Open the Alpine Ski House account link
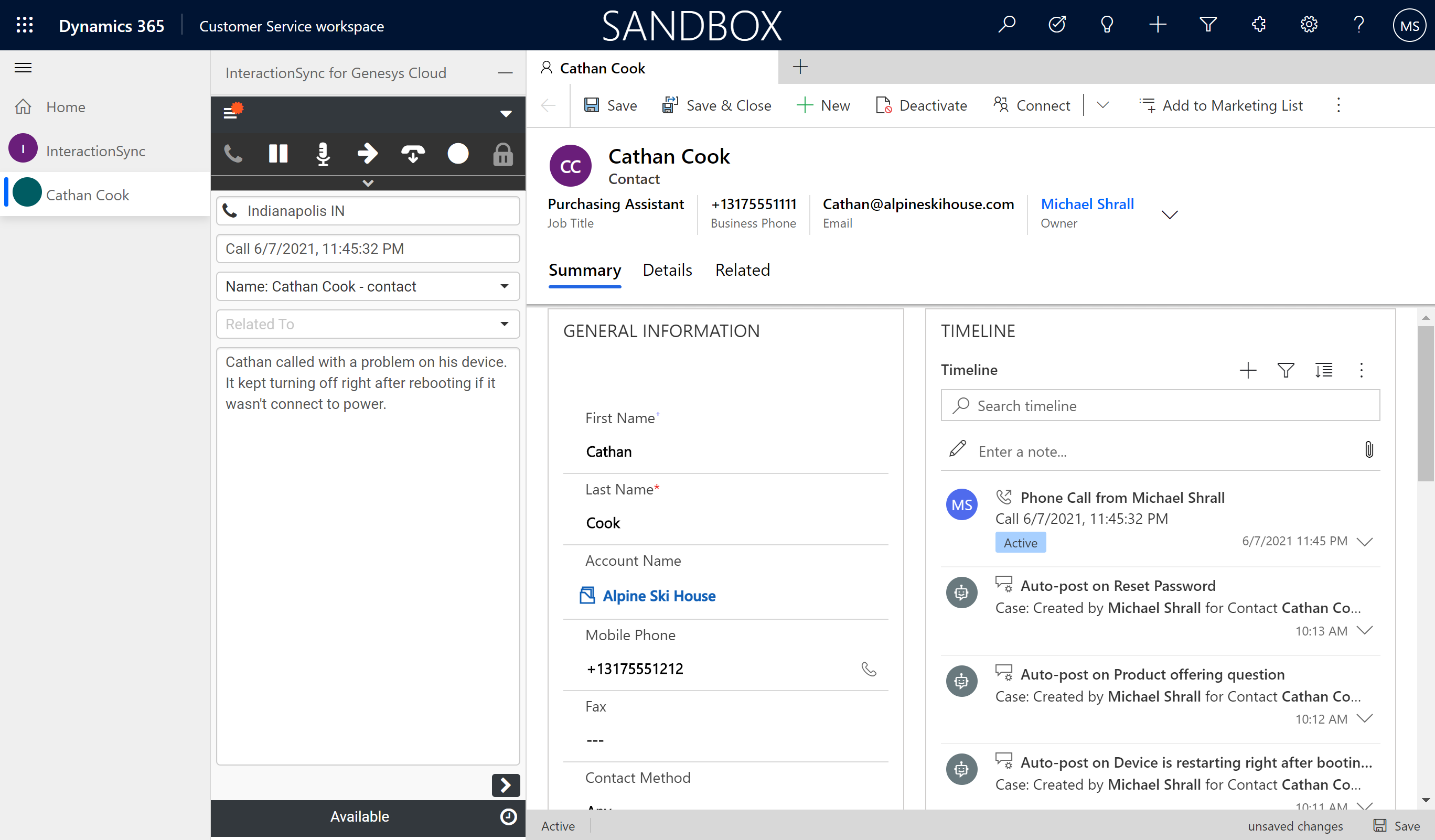 coord(659,596)
